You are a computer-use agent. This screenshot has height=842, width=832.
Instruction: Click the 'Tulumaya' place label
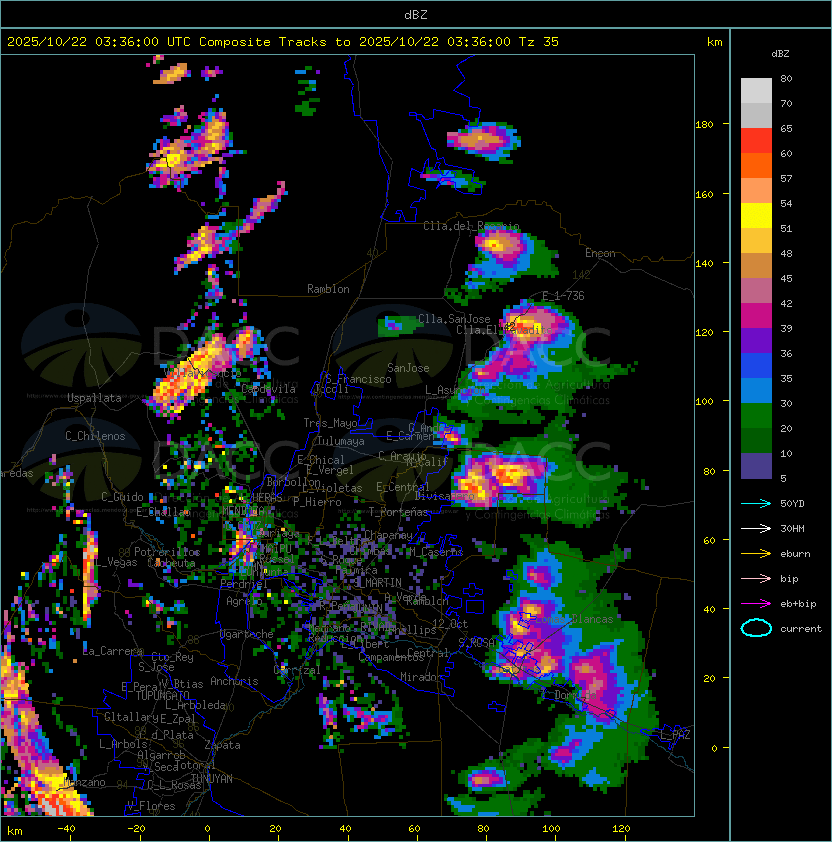(341, 441)
